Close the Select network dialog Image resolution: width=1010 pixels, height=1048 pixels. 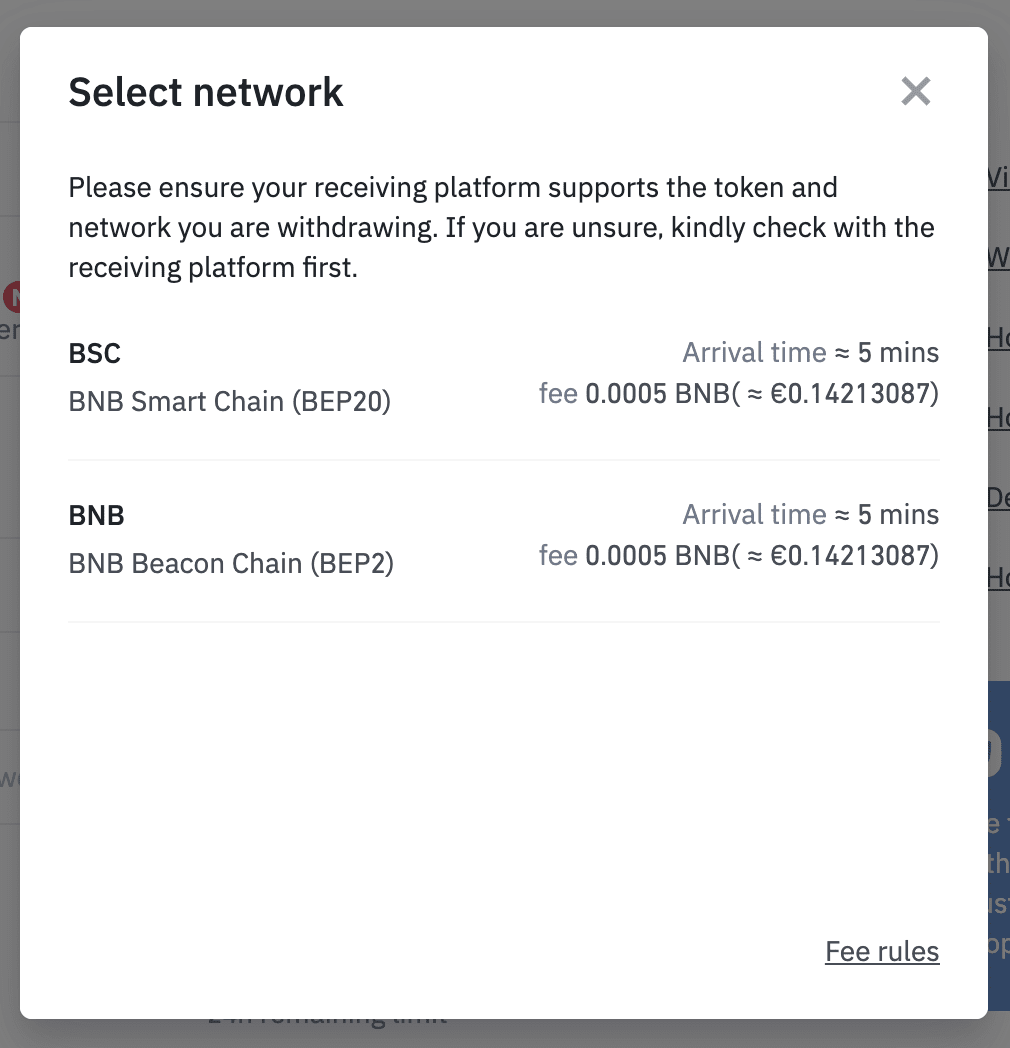(x=915, y=92)
